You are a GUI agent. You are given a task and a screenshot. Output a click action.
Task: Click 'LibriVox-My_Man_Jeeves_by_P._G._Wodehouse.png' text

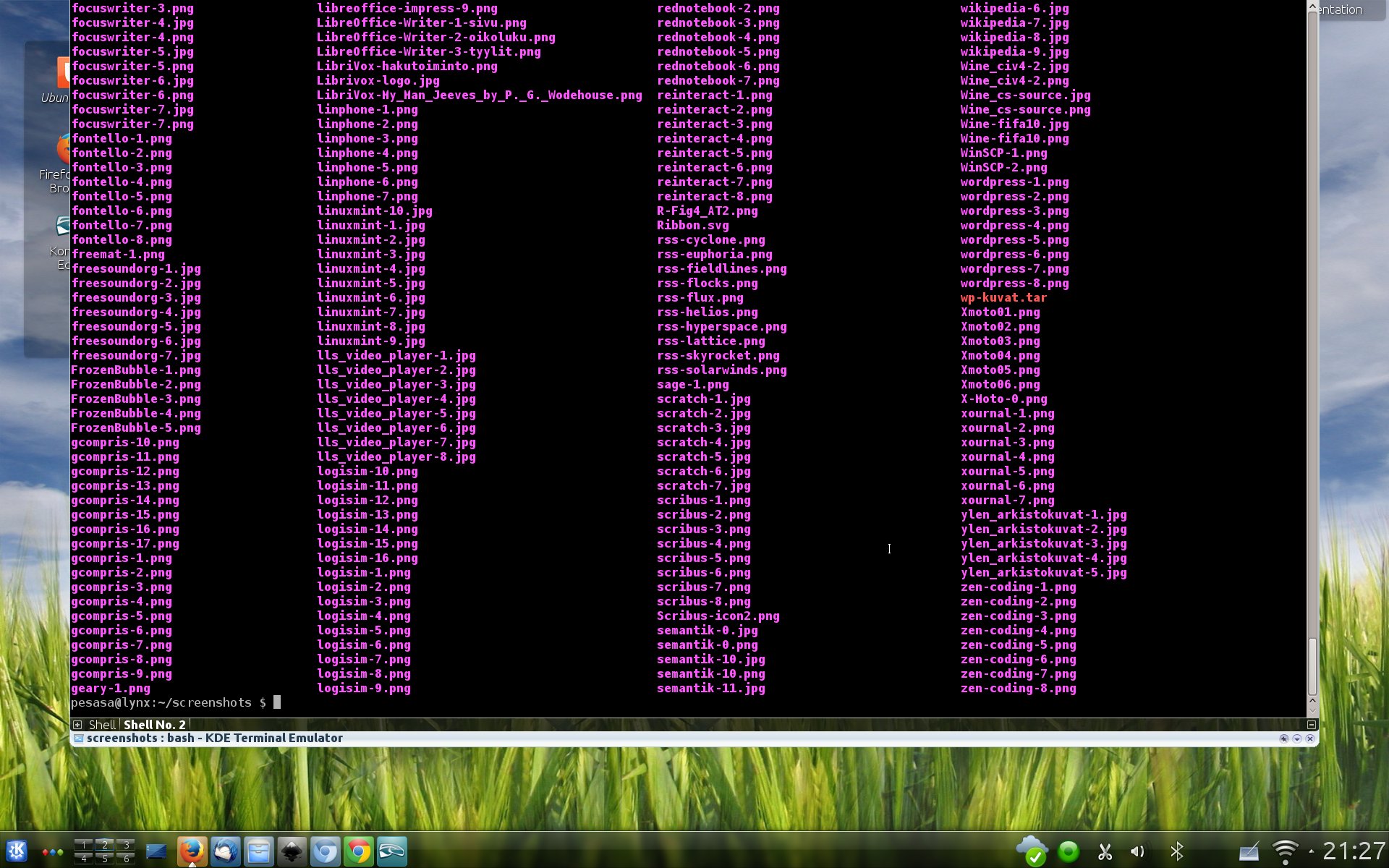pos(479,95)
